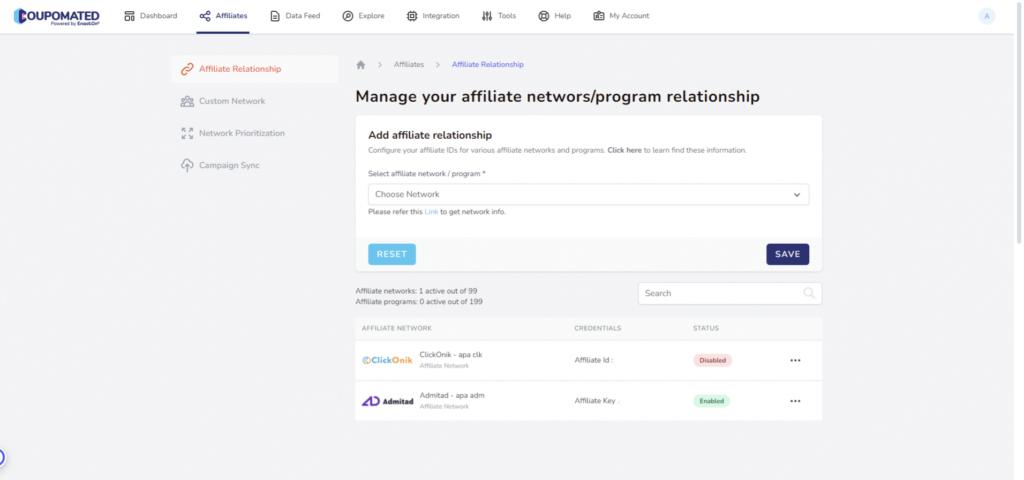Image resolution: width=1024 pixels, height=480 pixels.
Task: Click the AFFILIATE NETWORK column header
Action: coord(396,328)
